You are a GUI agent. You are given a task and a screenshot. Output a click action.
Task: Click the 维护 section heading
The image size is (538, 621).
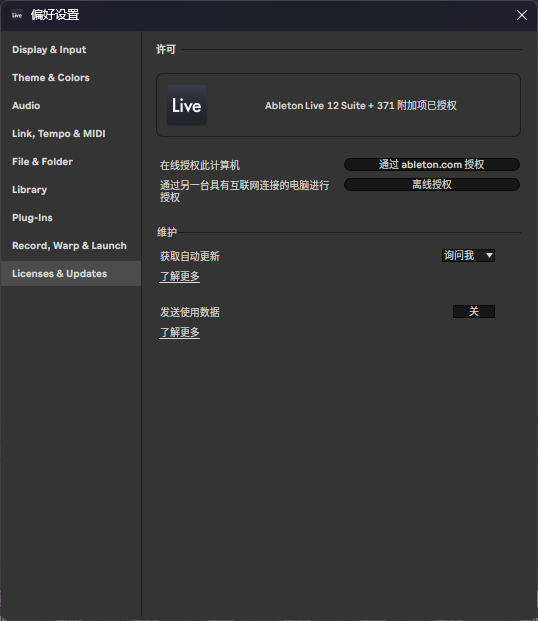(x=166, y=232)
